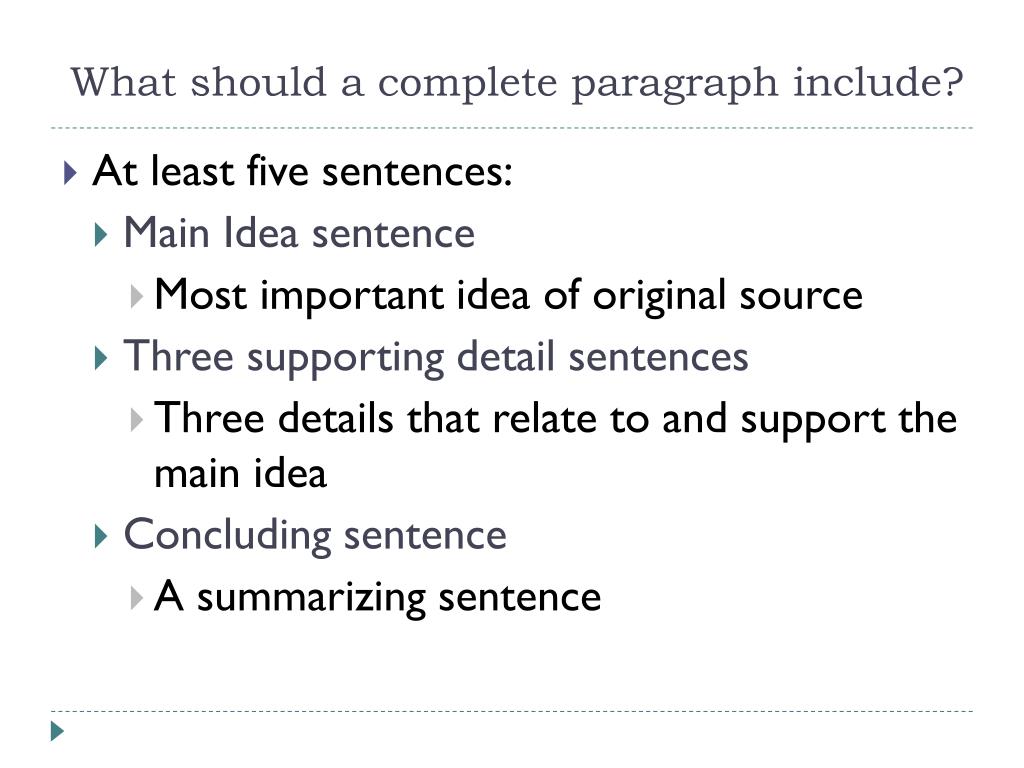Click the teal arrow before 'Main Idea sentence'
The width and height of the screenshot is (1024, 768).
[101, 235]
